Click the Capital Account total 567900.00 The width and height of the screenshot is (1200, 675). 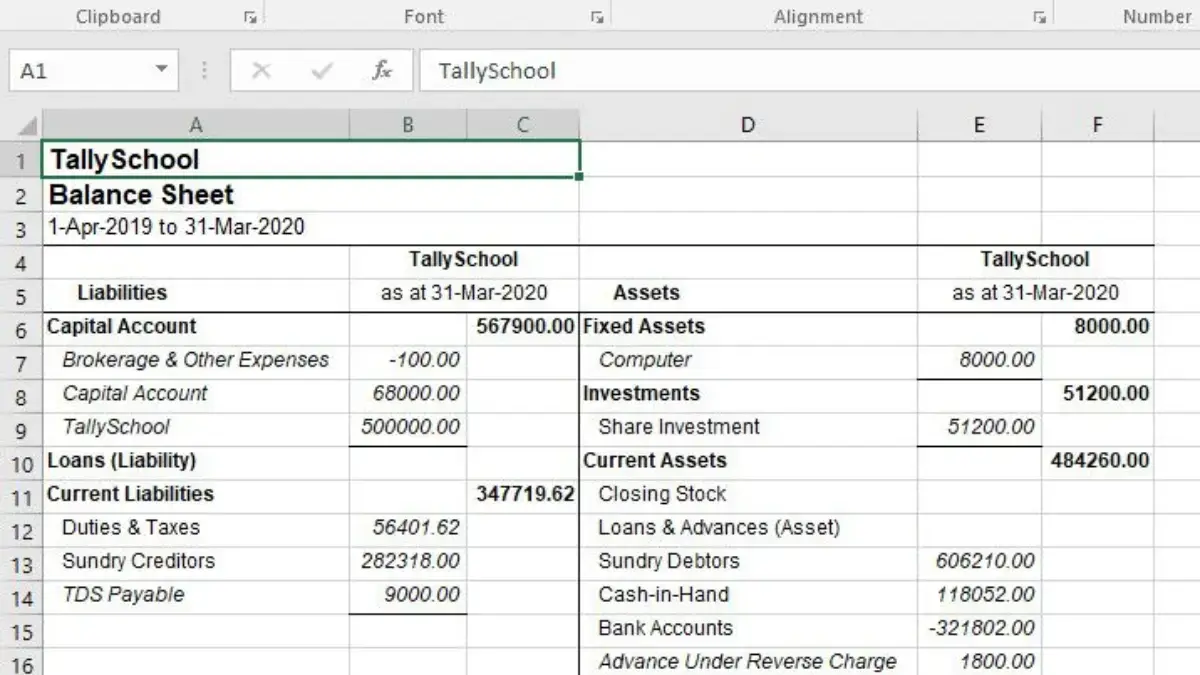tap(523, 327)
